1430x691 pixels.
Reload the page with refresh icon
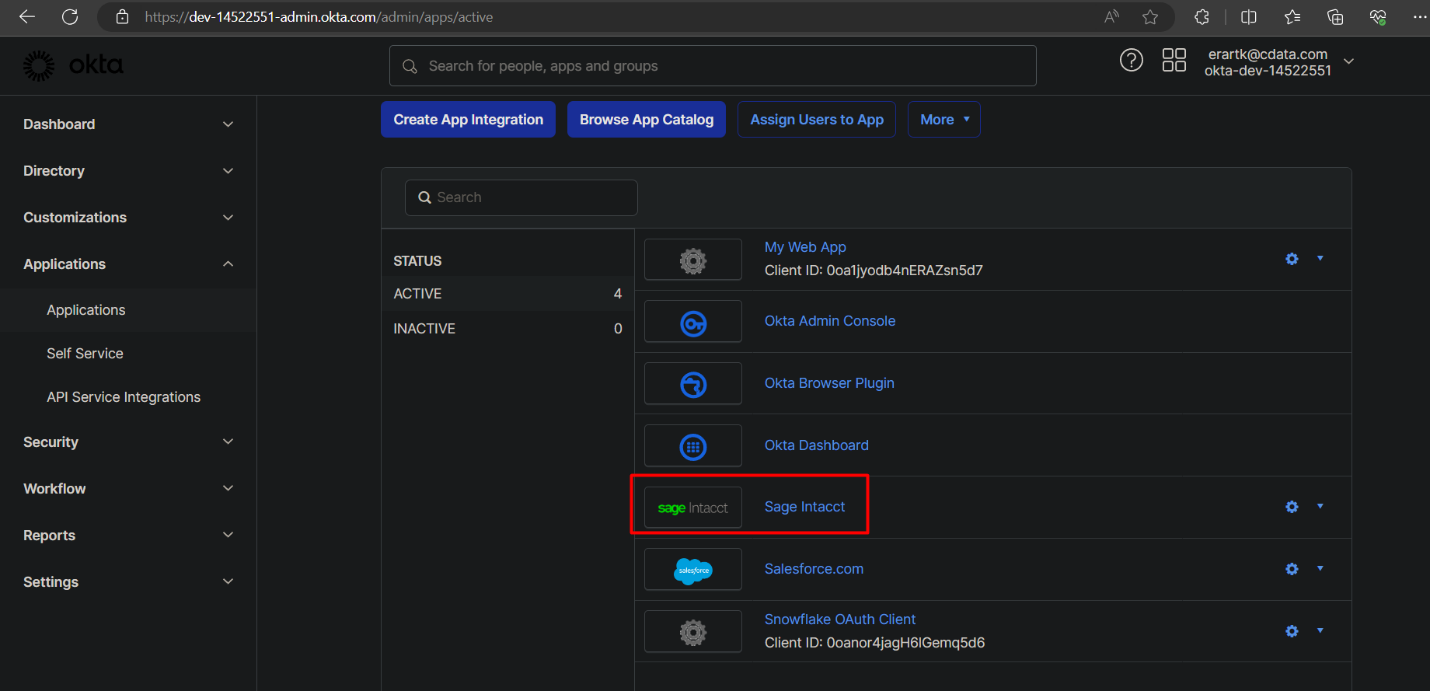(70, 17)
